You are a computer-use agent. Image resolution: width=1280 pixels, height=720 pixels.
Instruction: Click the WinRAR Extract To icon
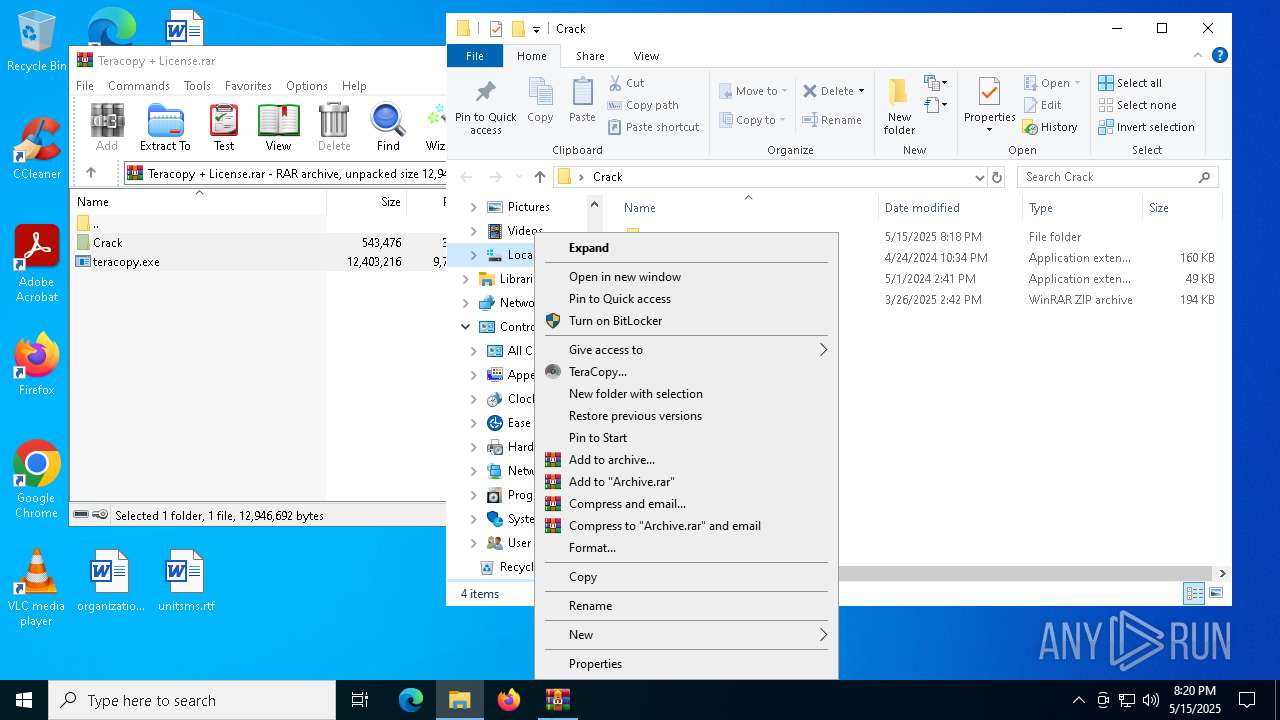pos(165,127)
